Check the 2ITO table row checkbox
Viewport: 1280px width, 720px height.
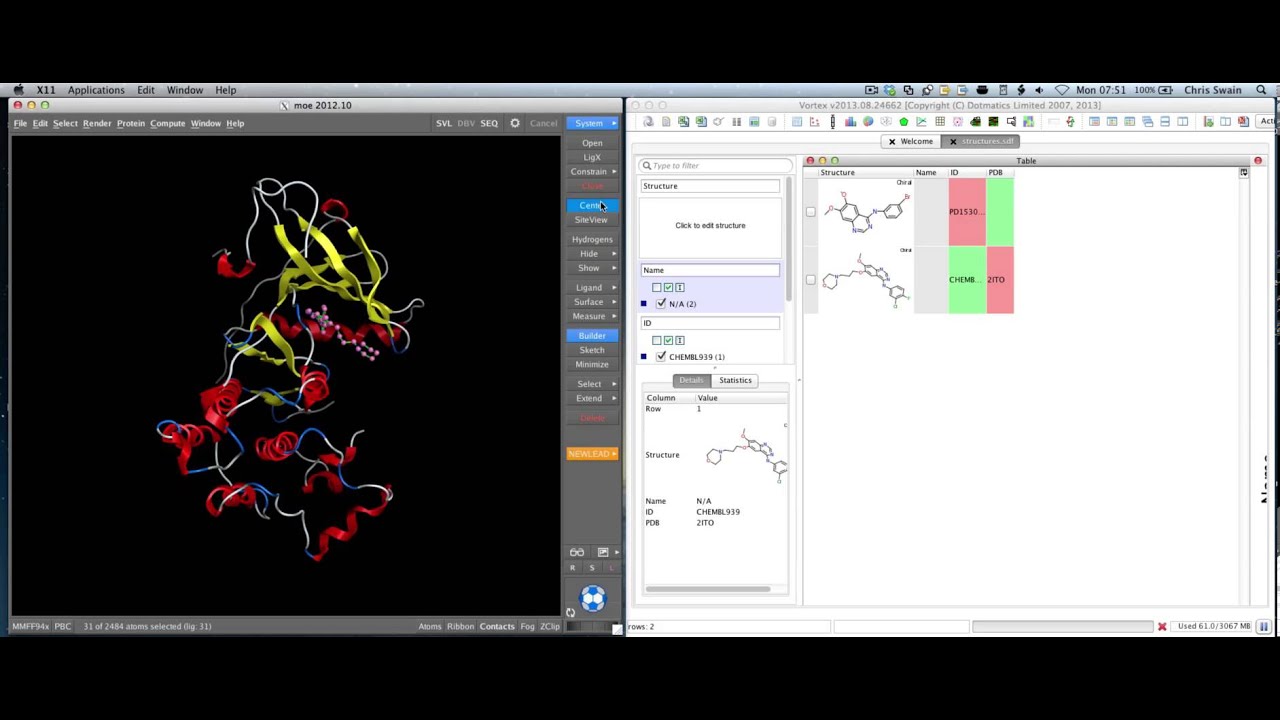[x=811, y=280]
